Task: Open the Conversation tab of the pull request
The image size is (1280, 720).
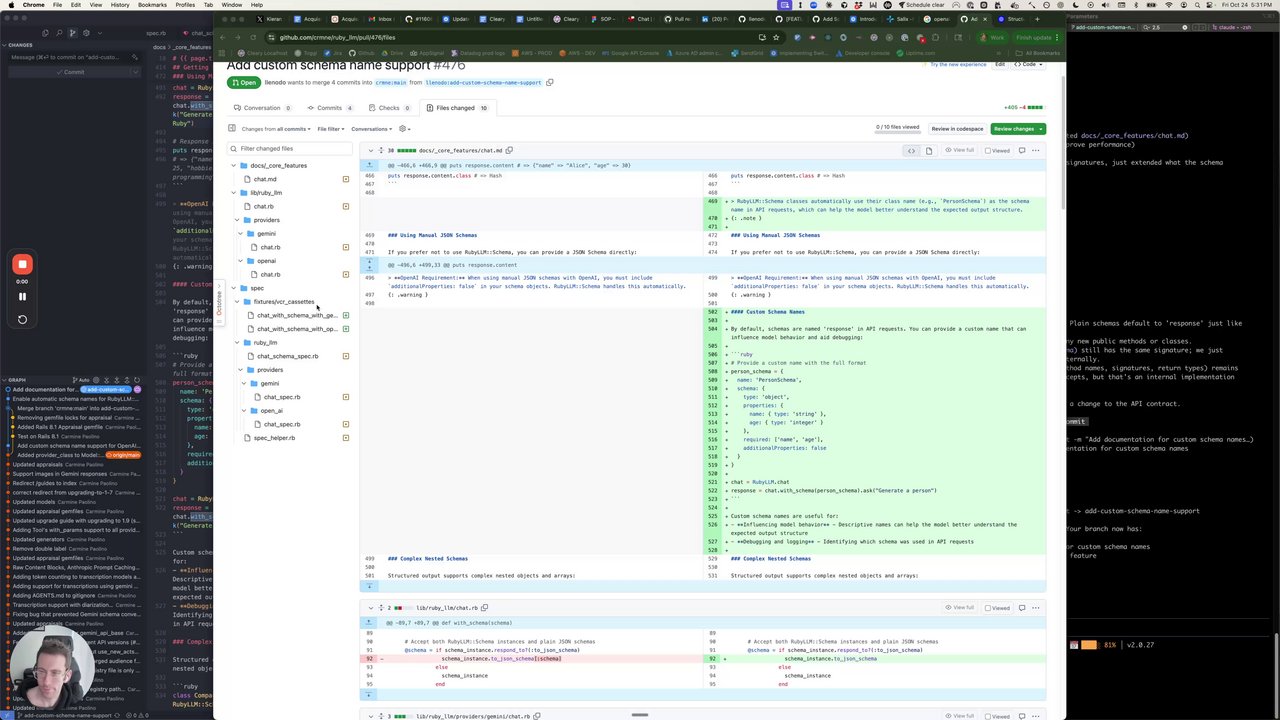Action: [262, 108]
